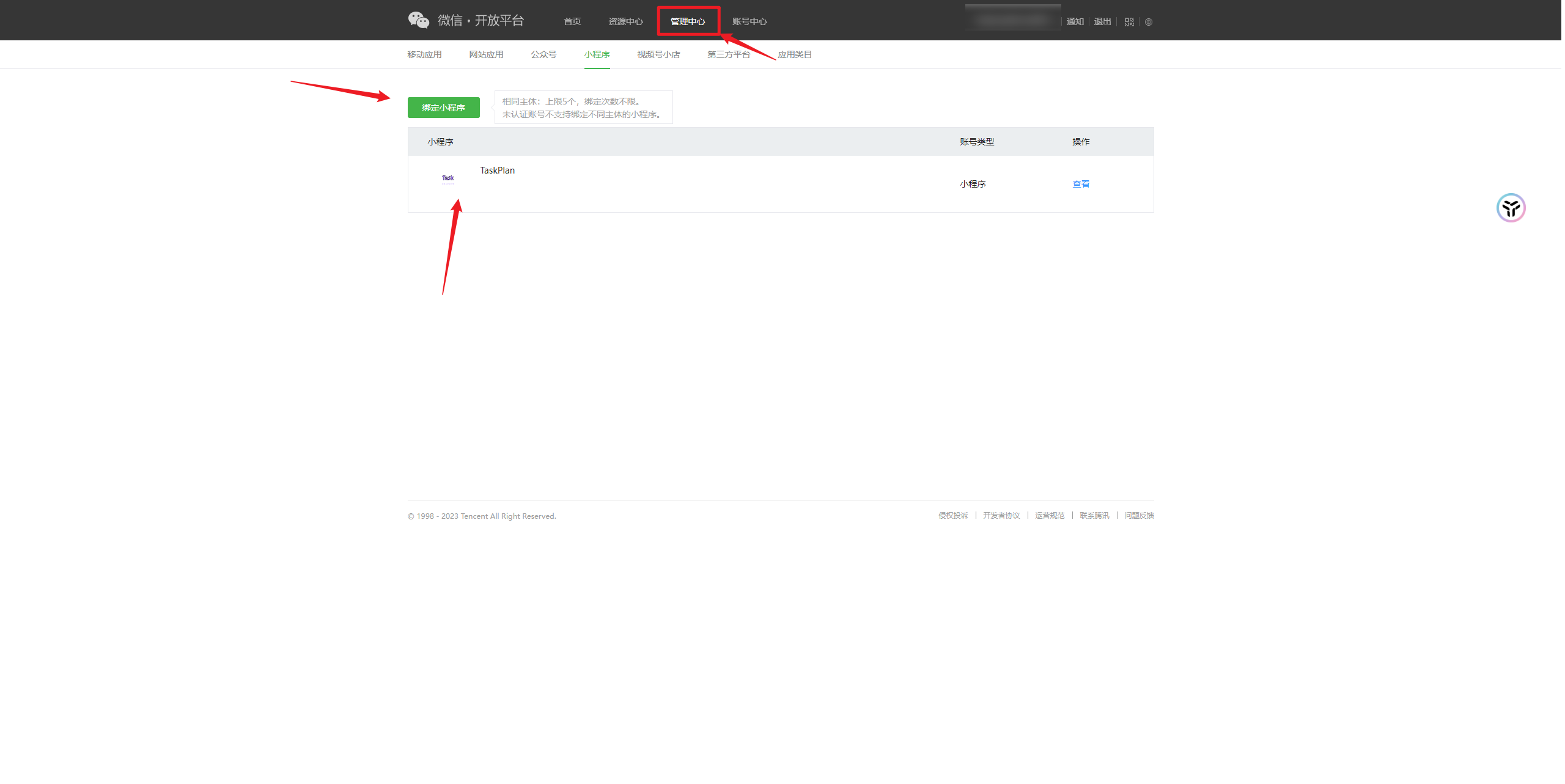This screenshot has height=784, width=1565.
Task: Click the globe language icon
Action: click(x=1149, y=22)
